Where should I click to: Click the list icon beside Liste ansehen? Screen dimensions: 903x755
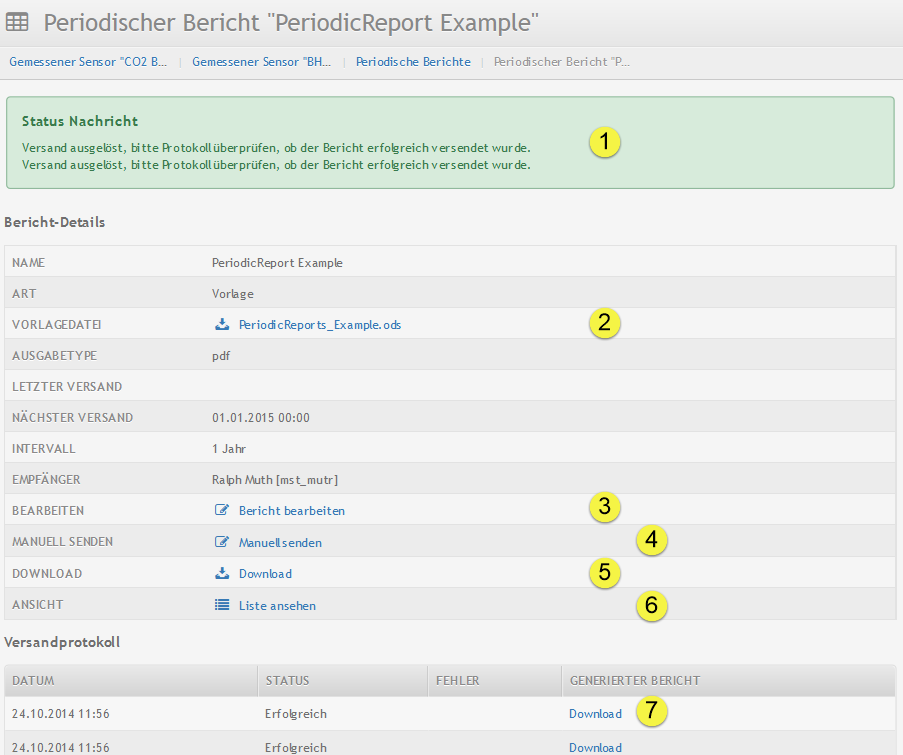click(x=222, y=605)
